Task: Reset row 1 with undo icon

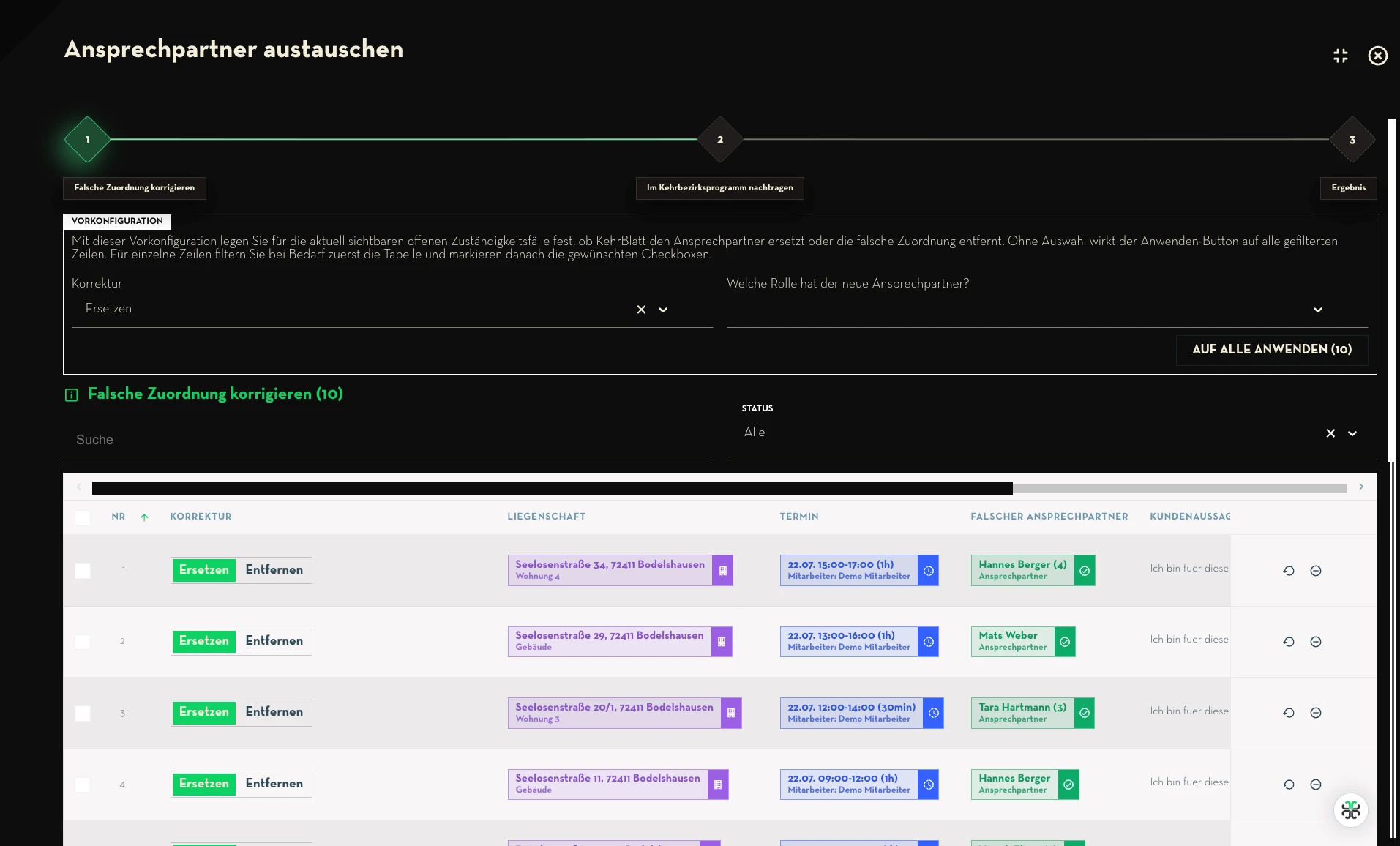Action: (x=1289, y=571)
